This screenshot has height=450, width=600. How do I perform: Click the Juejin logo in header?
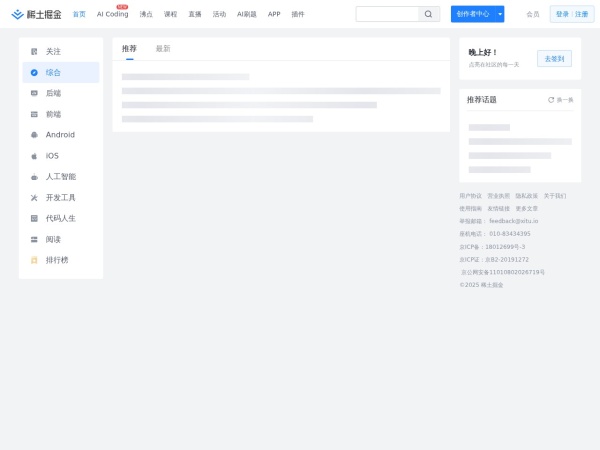(x=36, y=14)
